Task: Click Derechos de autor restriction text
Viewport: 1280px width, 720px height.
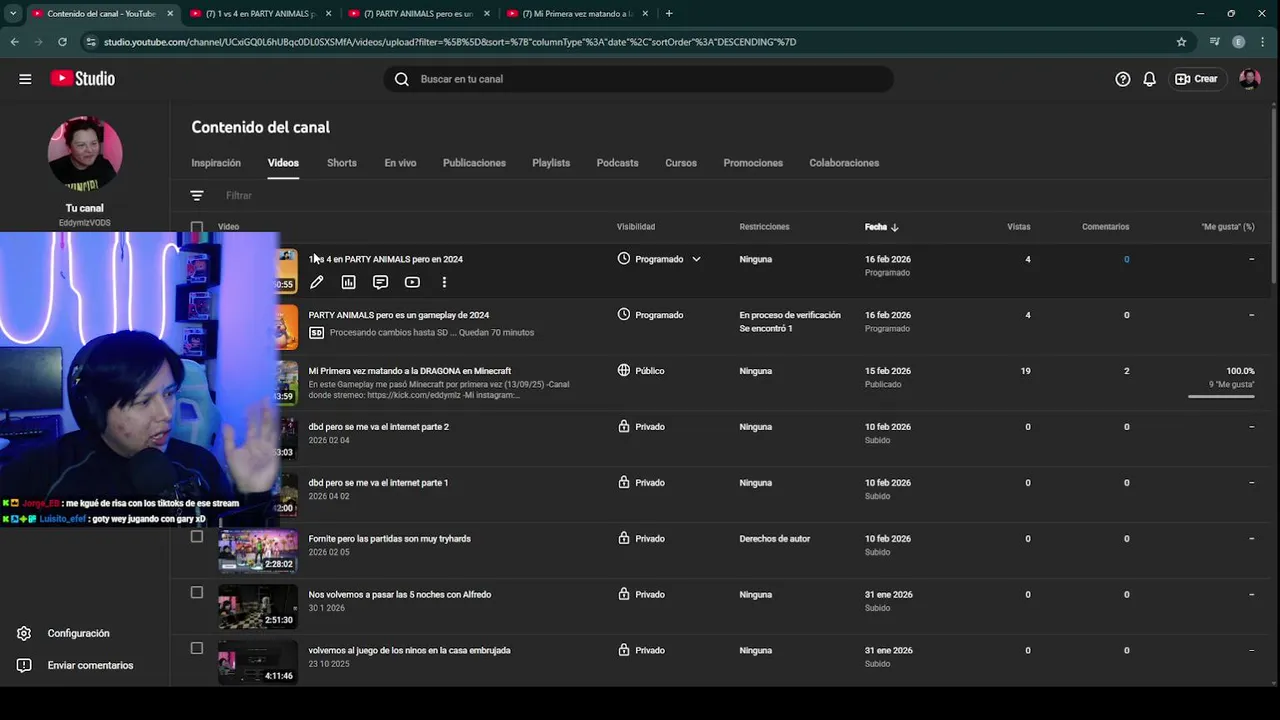Action: [x=775, y=539]
